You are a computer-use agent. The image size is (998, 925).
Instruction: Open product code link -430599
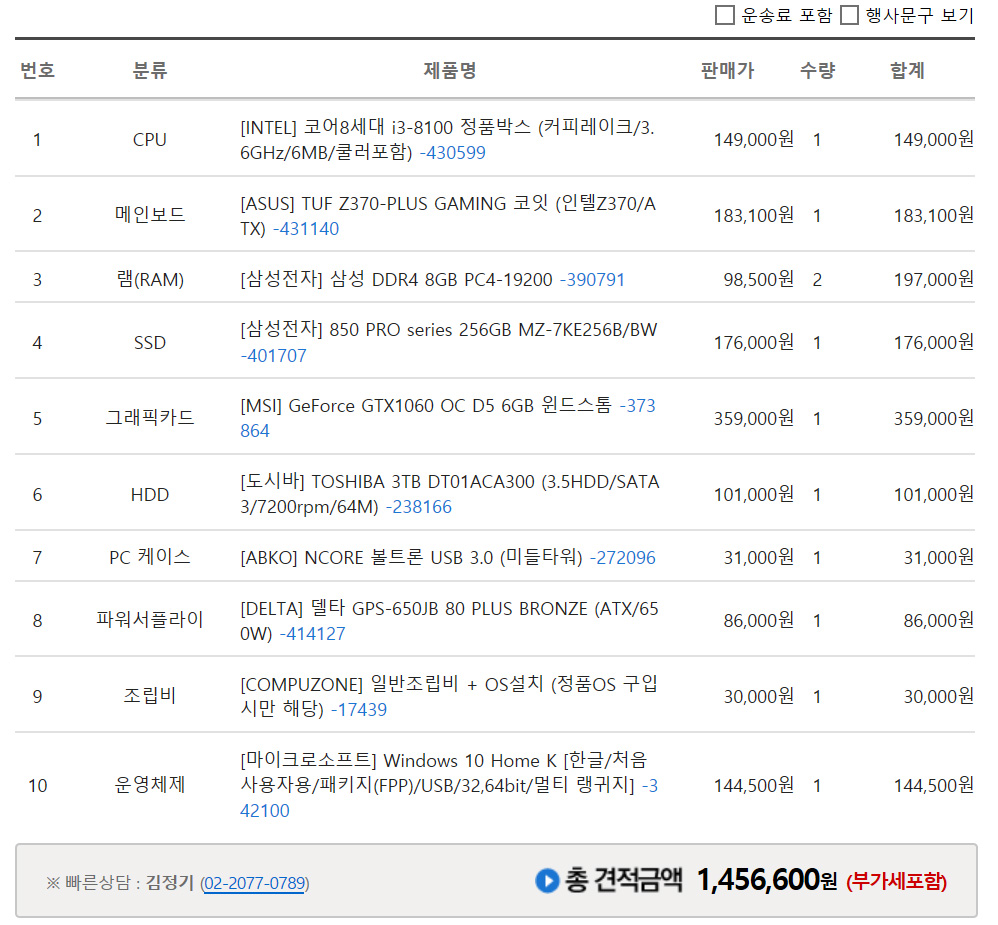pos(453,153)
